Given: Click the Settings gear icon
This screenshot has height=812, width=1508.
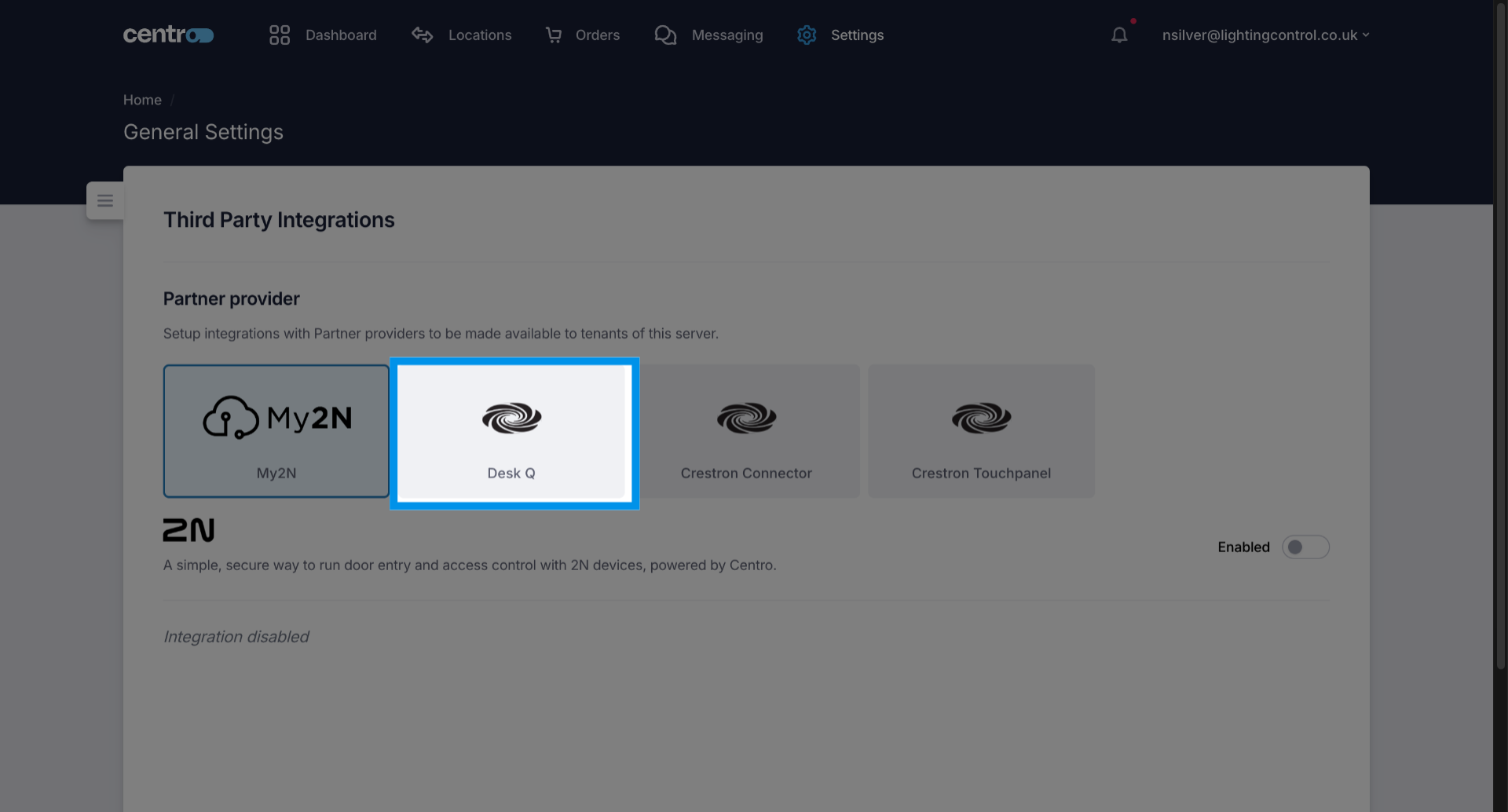Looking at the screenshot, I should coord(807,35).
